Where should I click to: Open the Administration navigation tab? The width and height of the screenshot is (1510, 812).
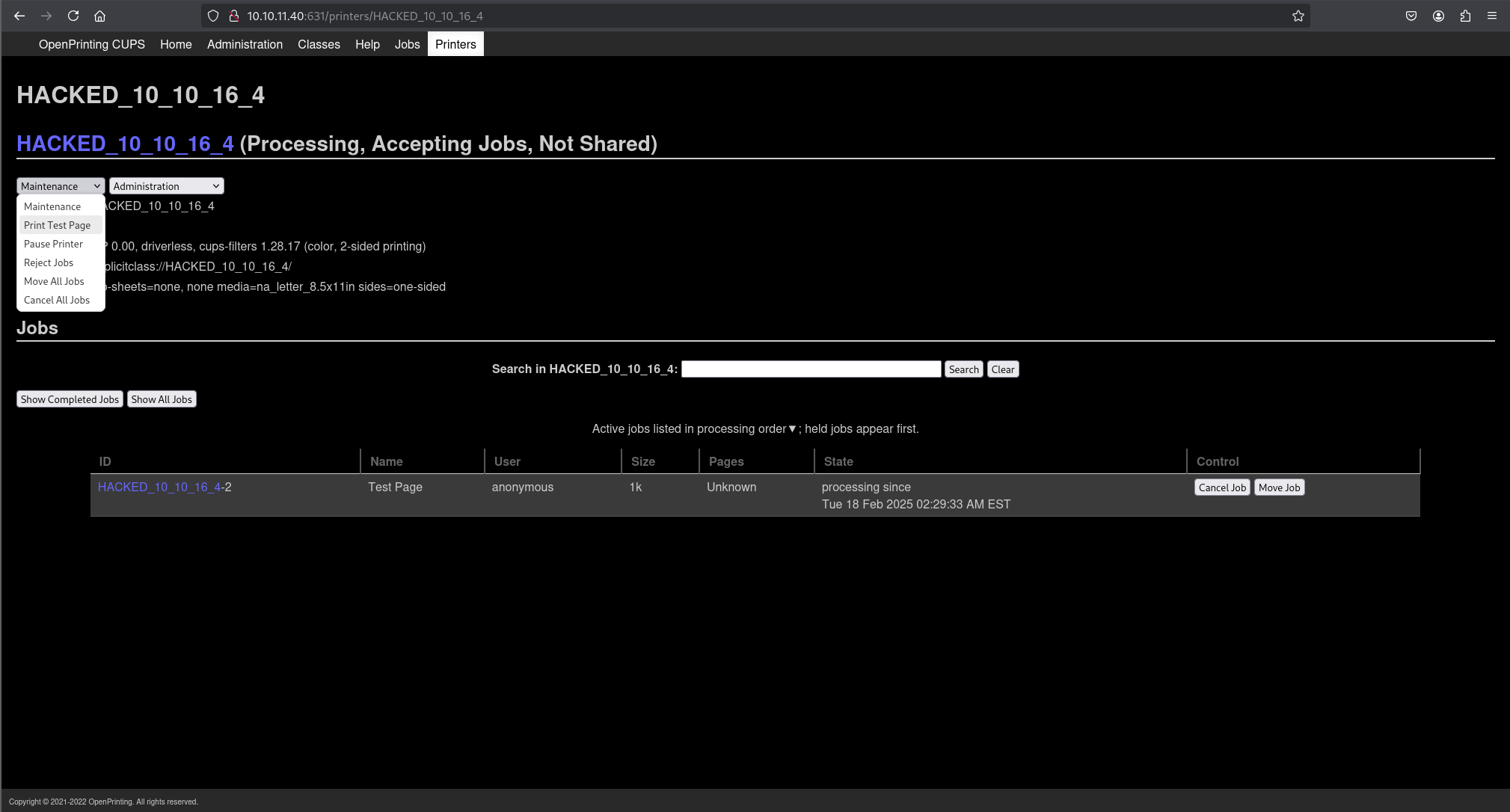click(245, 44)
